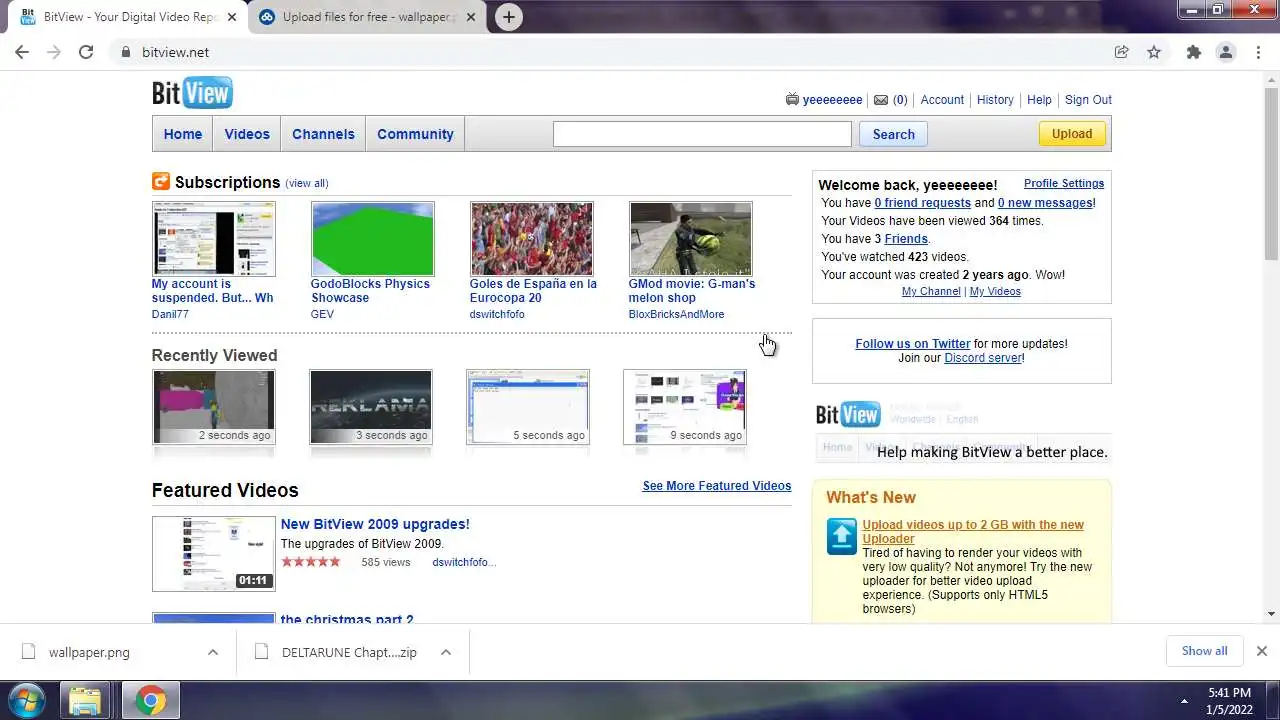Screen dimensions: 1280x720
Task: Show hidden system tray icons
Action: pos(1185,701)
